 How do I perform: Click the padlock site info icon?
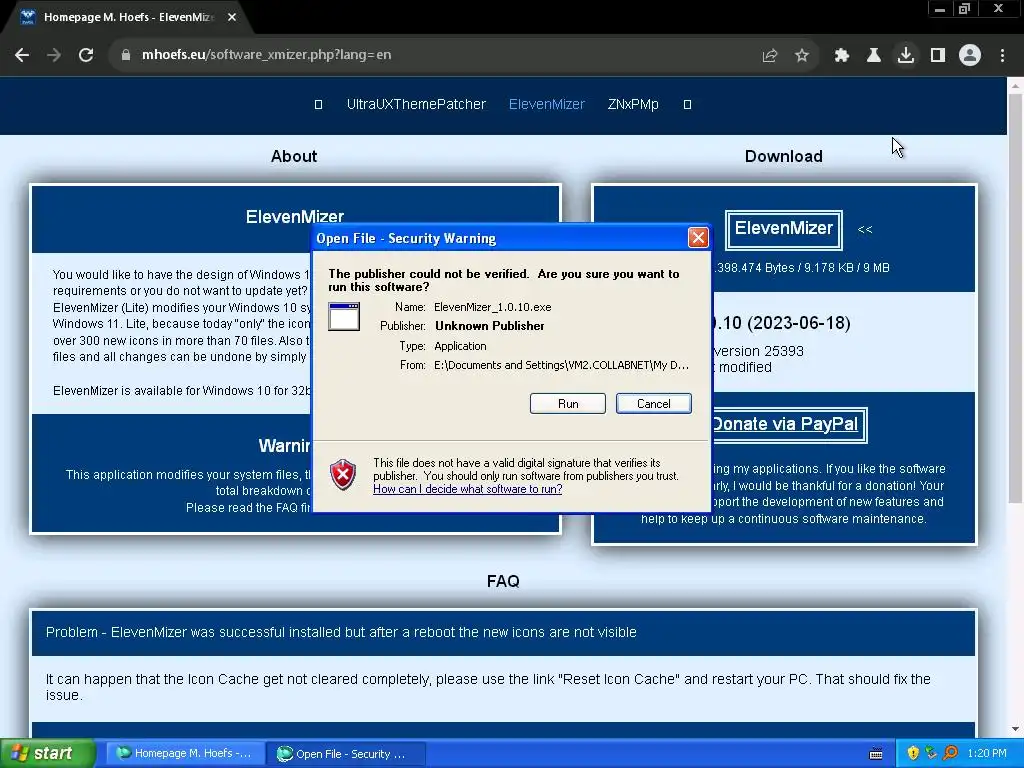point(126,56)
